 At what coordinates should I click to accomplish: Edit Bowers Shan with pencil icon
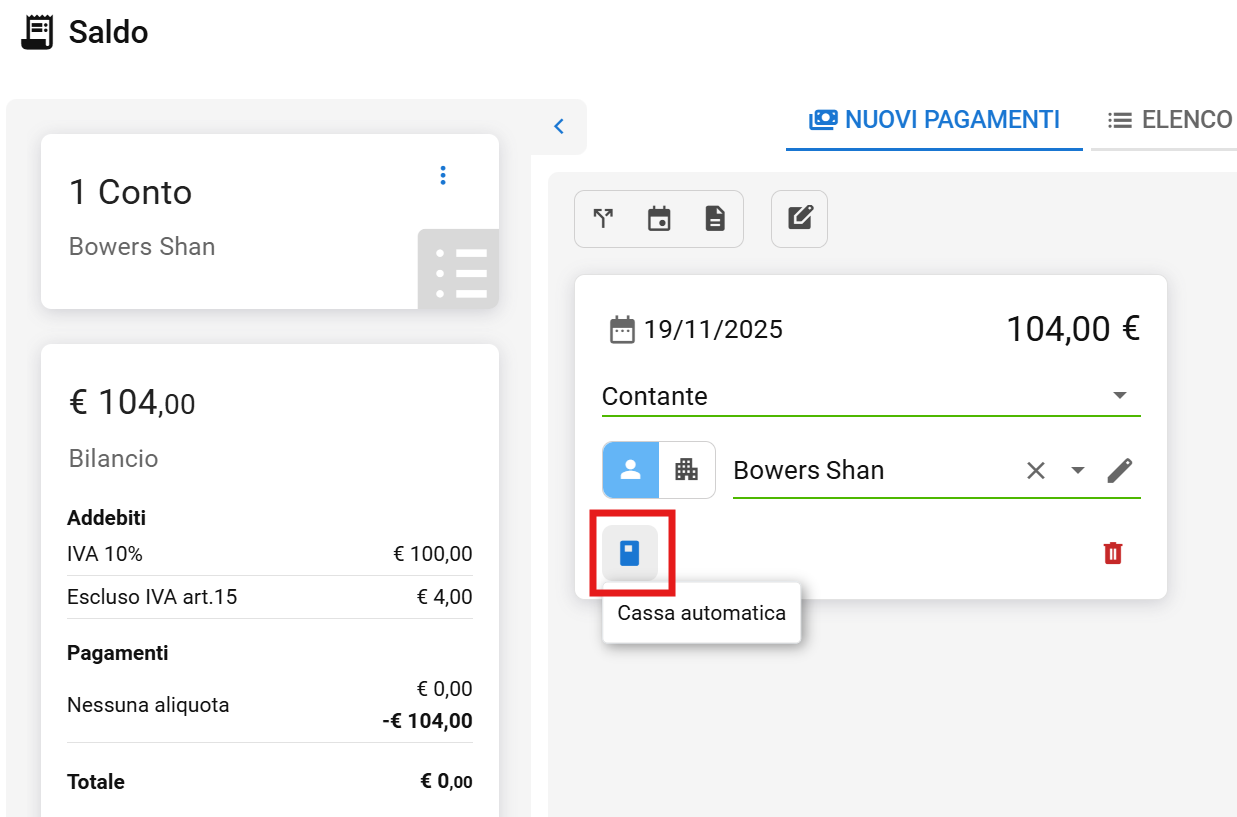tap(1120, 471)
